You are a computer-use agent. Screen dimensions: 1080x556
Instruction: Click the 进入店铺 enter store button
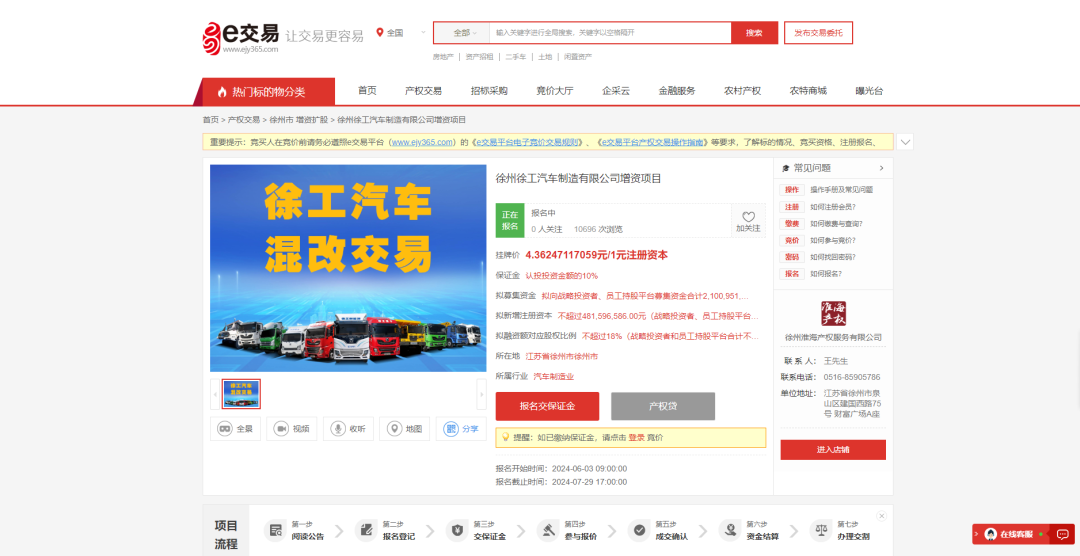[x=832, y=450]
